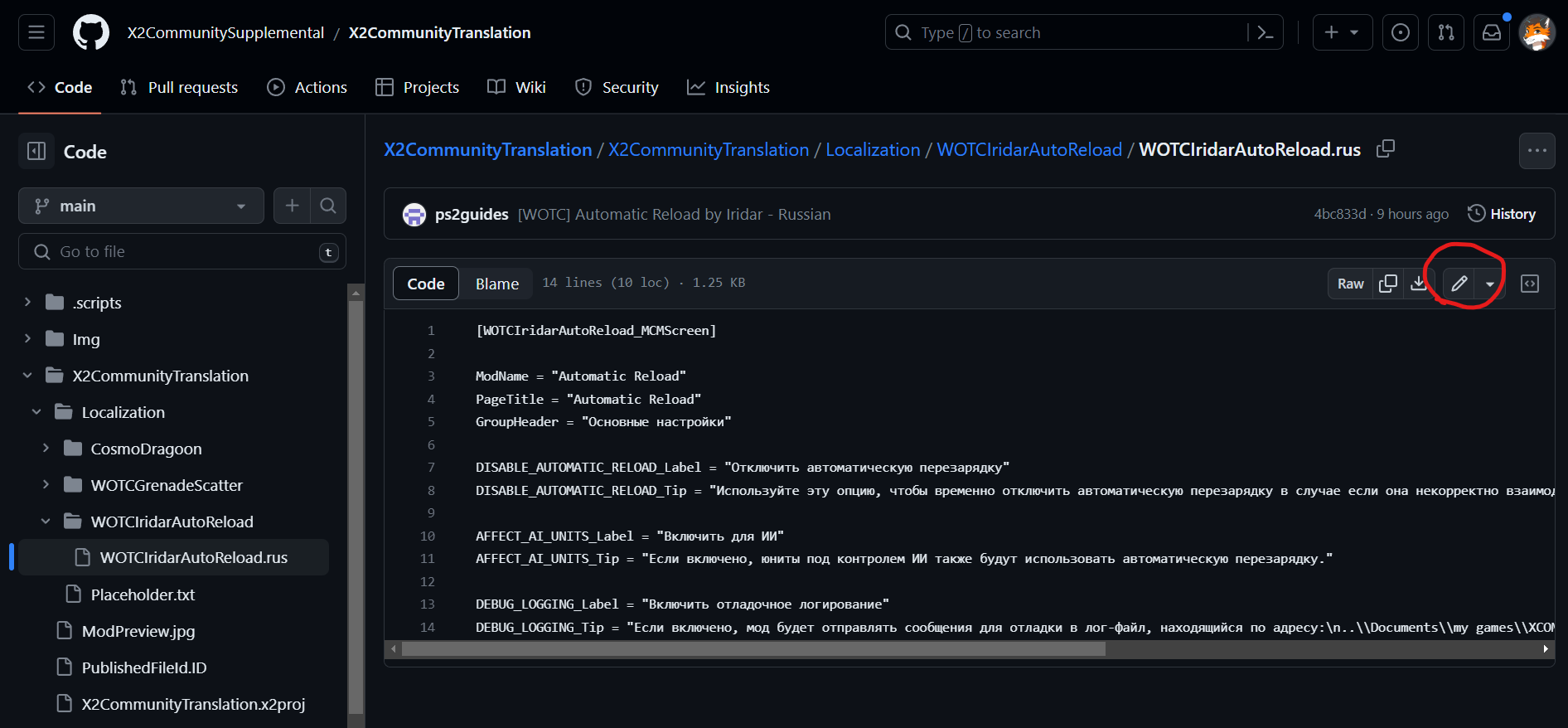Image resolution: width=1568 pixels, height=728 pixels.
Task: Open commit message Automatic Reload by Iridar
Action: (675, 214)
